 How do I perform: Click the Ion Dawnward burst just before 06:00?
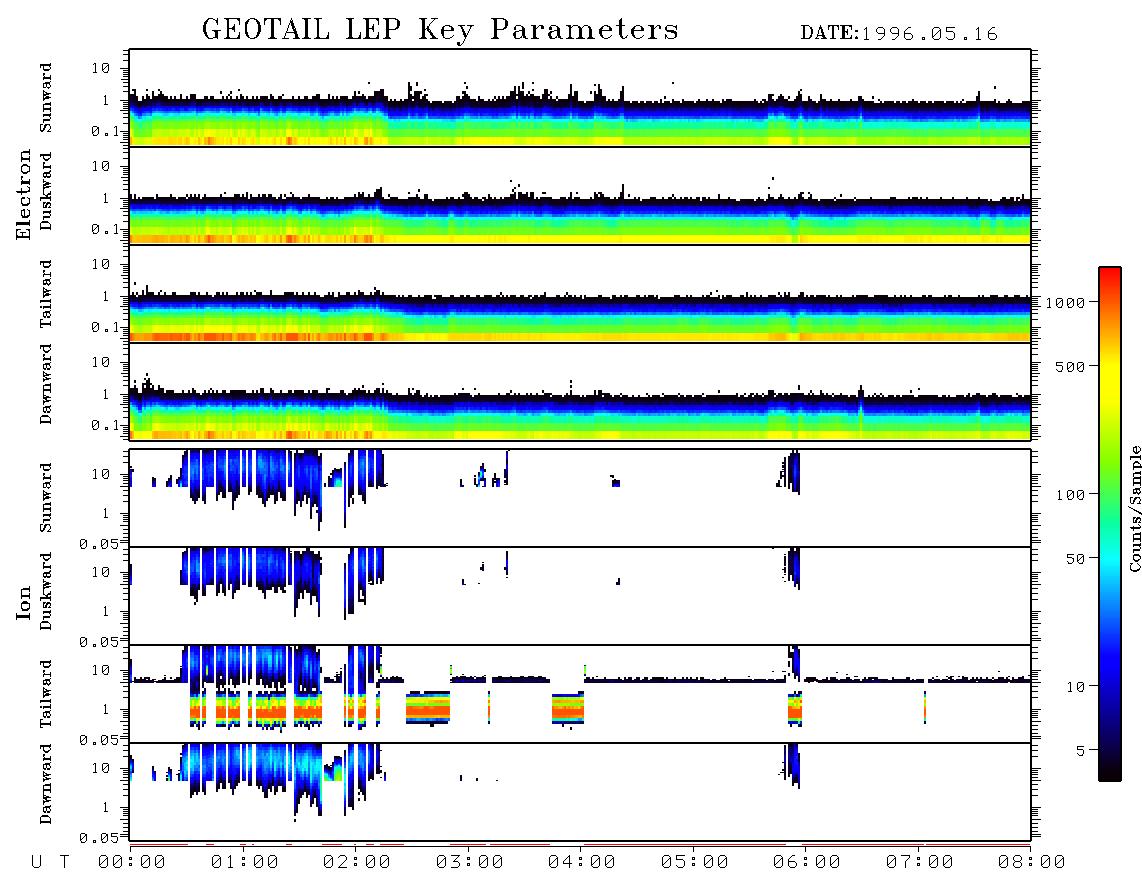point(792,765)
